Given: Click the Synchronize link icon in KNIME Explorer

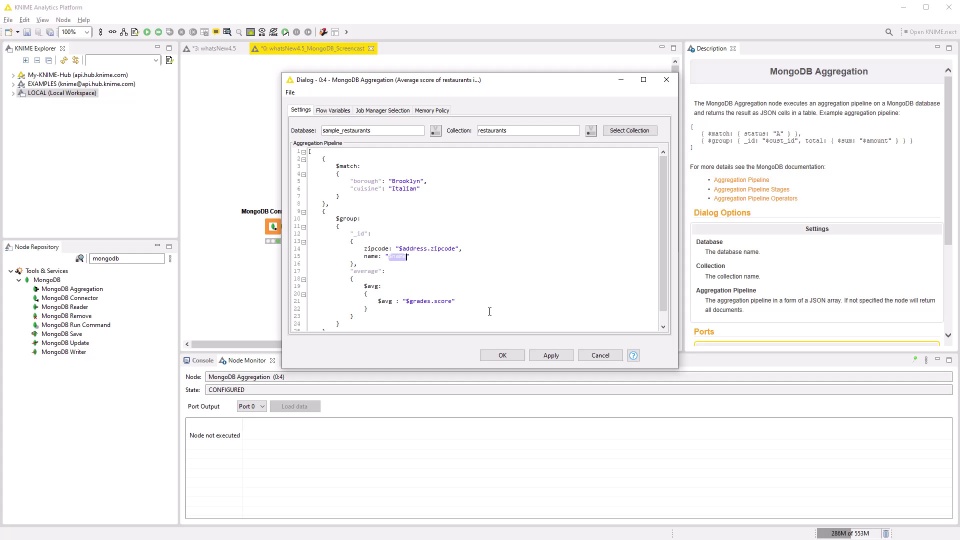Looking at the screenshot, I should [64, 60].
